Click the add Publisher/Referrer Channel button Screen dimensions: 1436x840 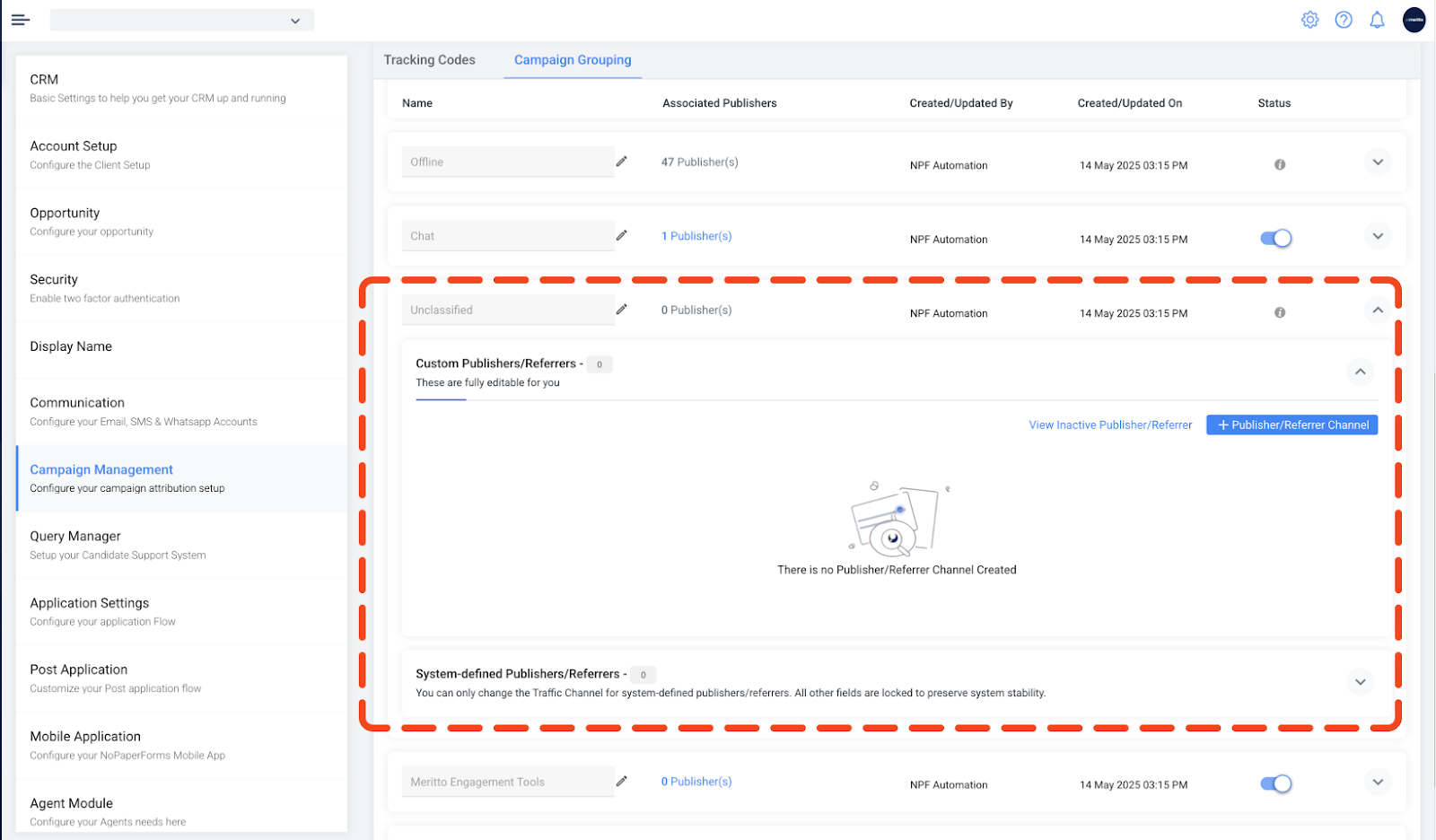click(1292, 425)
